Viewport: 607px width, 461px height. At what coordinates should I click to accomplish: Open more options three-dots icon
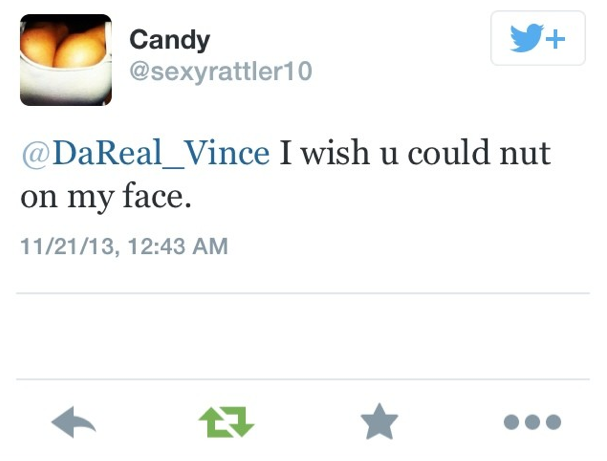click(x=532, y=422)
